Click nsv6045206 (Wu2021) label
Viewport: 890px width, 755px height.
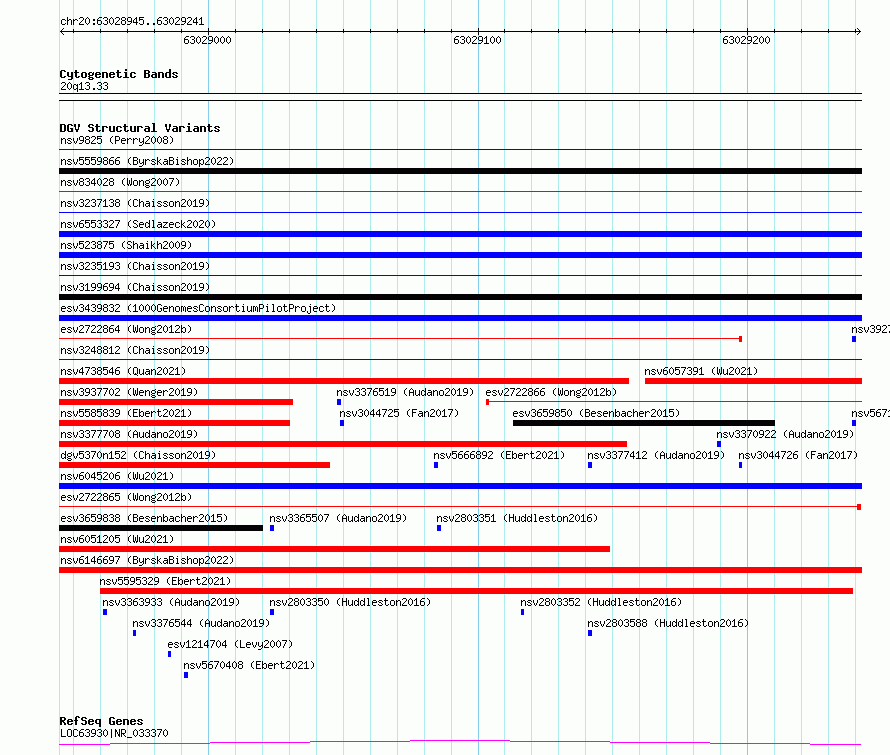point(117,476)
